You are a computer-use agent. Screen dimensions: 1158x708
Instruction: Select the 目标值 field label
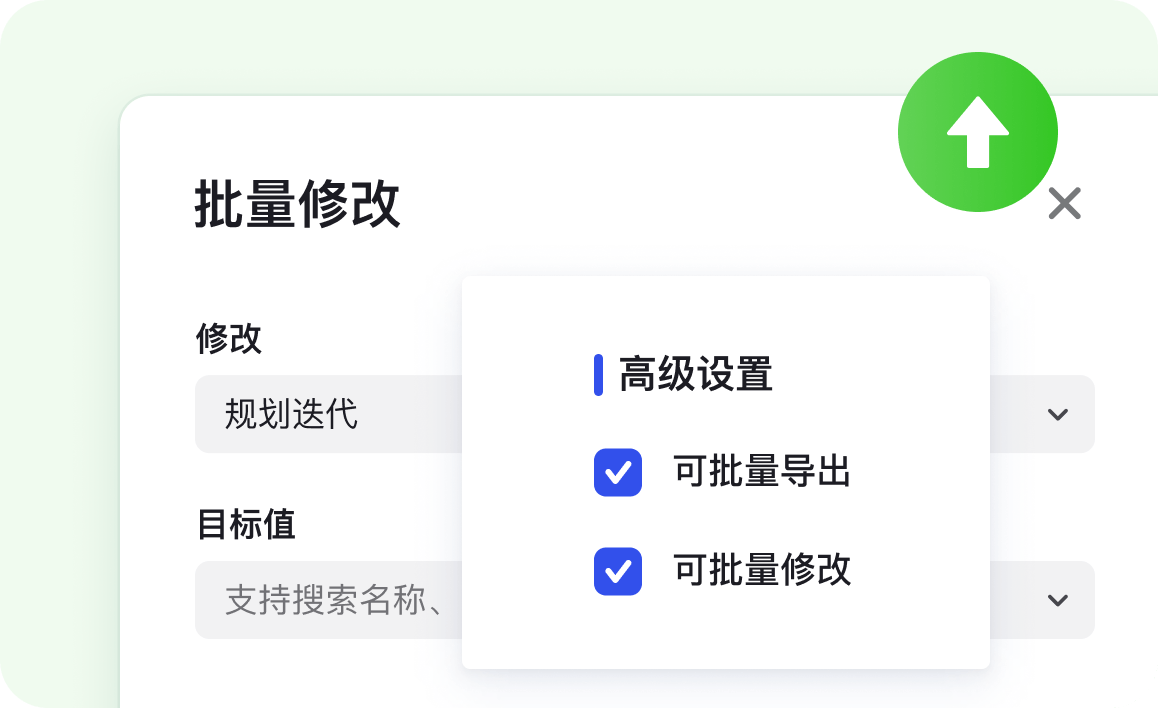click(246, 524)
